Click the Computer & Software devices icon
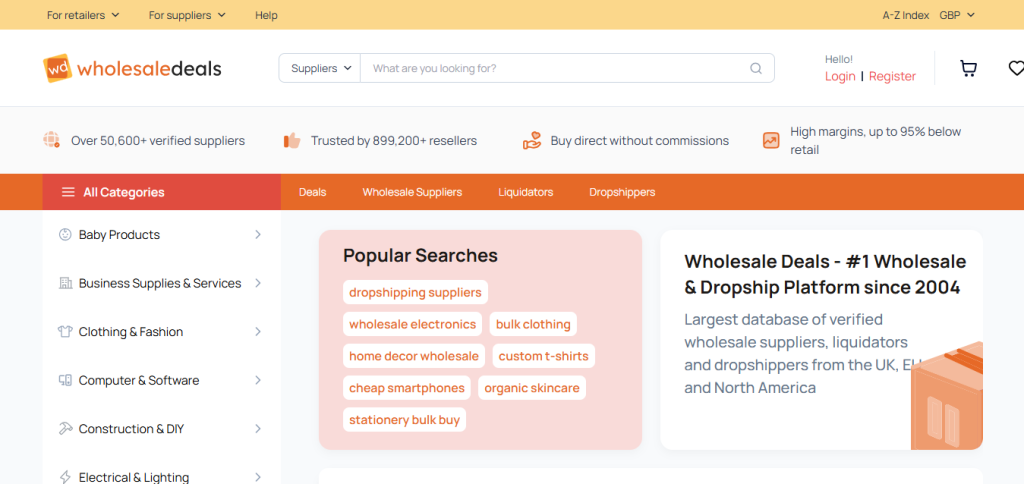The height and width of the screenshot is (484, 1024). coord(65,380)
